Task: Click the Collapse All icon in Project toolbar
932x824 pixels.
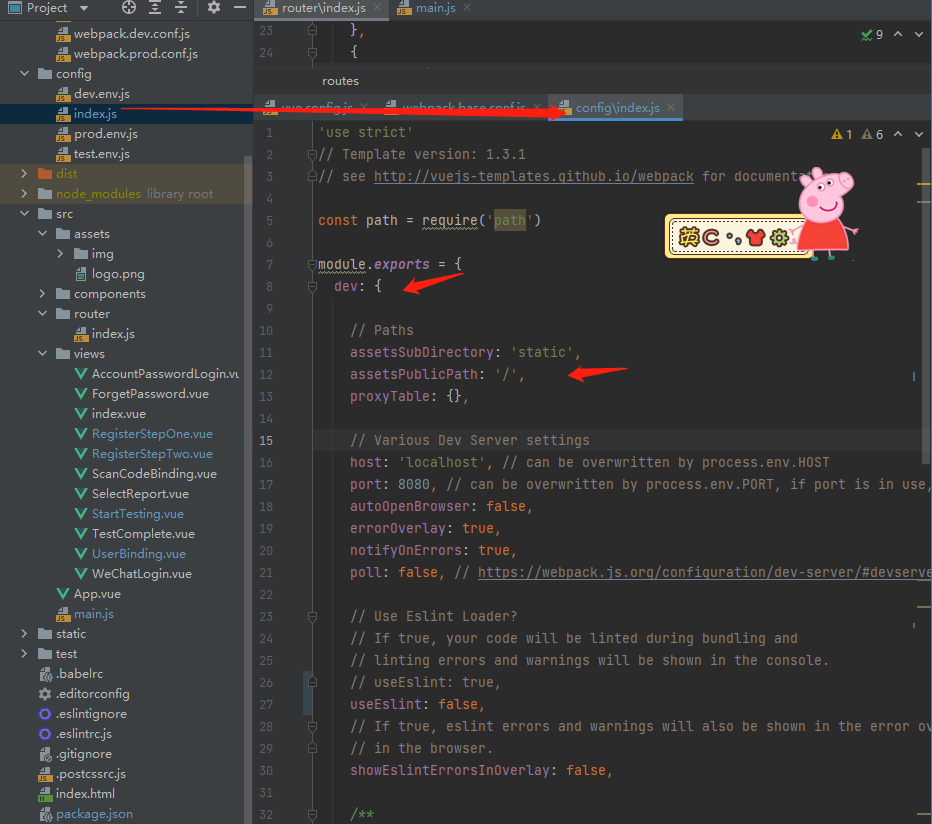Action: pyautogui.click(x=181, y=8)
